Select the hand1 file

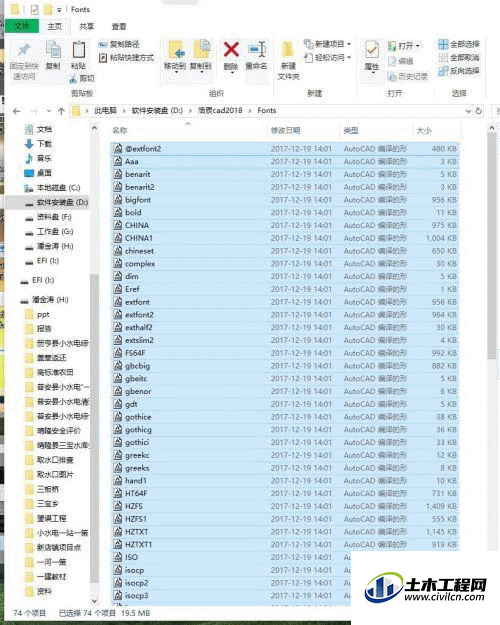pyautogui.click(x=285, y=481)
